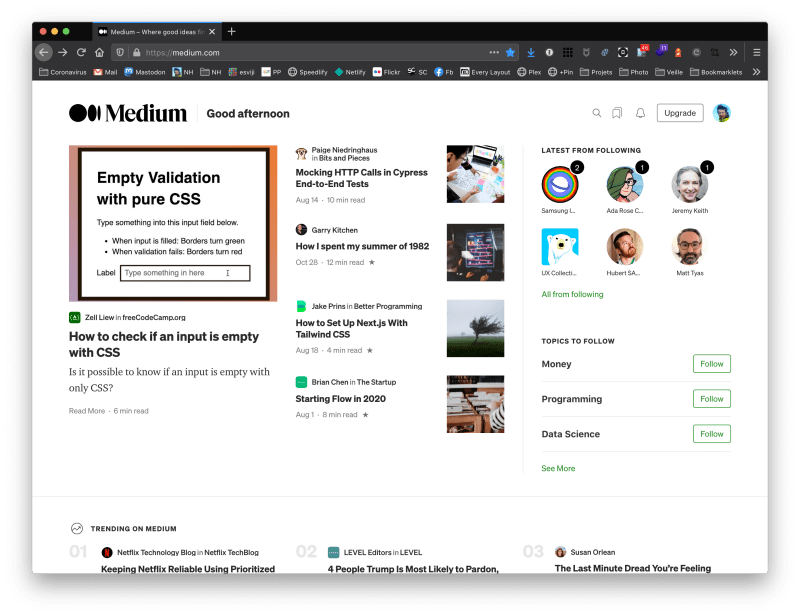The image size is (800, 616).
Task: Follow the Data Science topic
Action: (712, 434)
